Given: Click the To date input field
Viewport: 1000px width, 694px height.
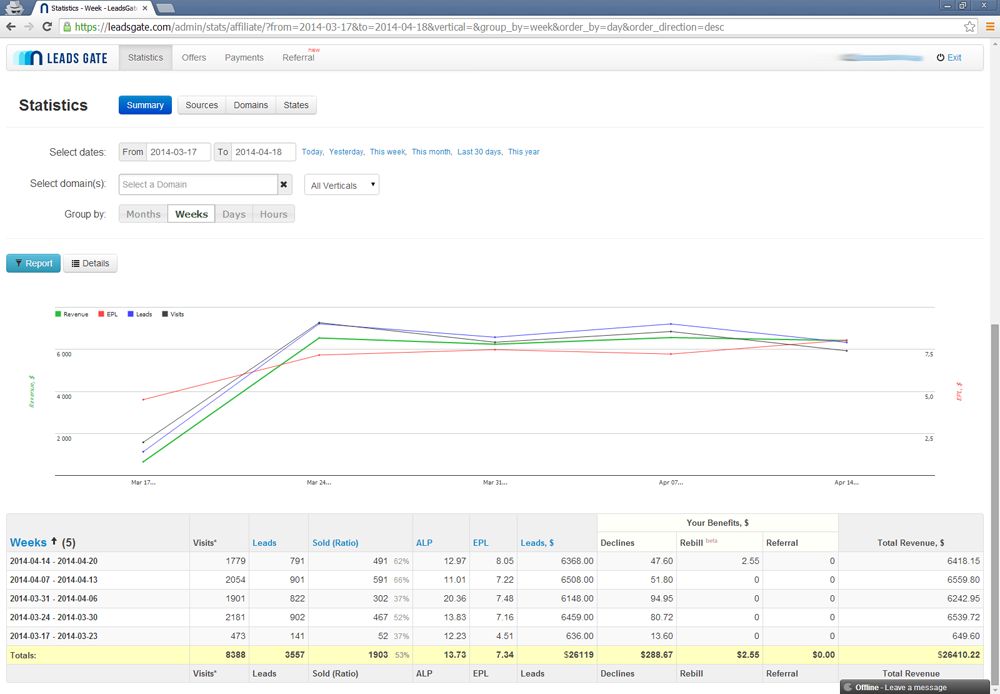Looking at the screenshot, I should click(263, 152).
